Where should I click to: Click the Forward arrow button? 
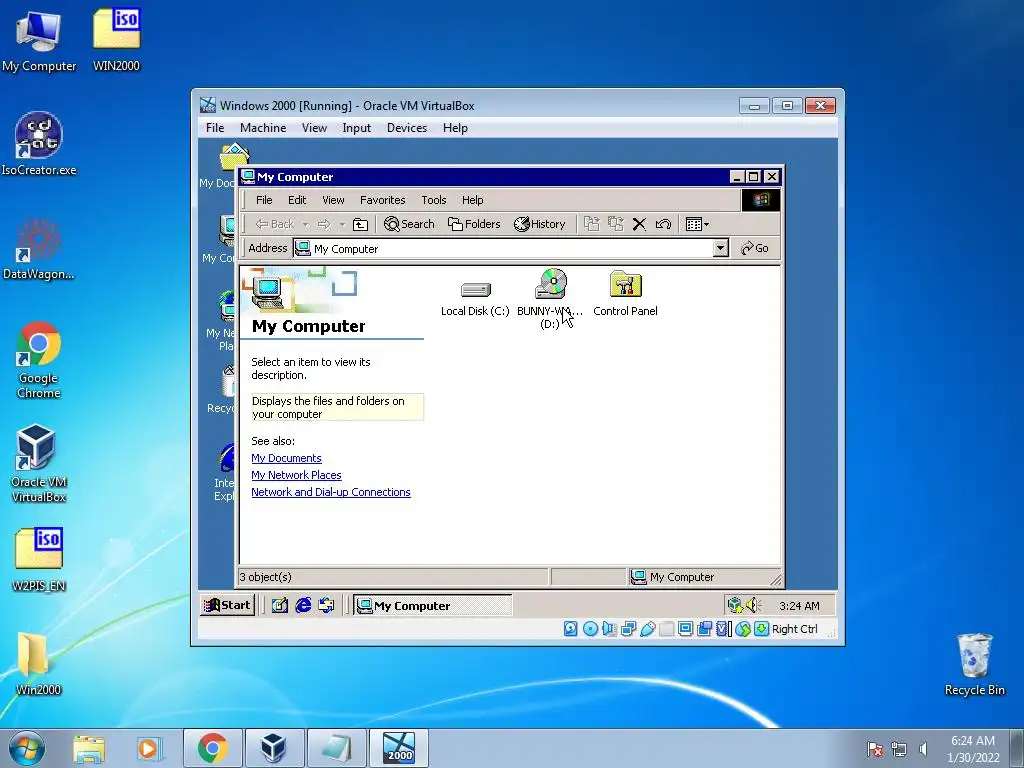(324, 224)
